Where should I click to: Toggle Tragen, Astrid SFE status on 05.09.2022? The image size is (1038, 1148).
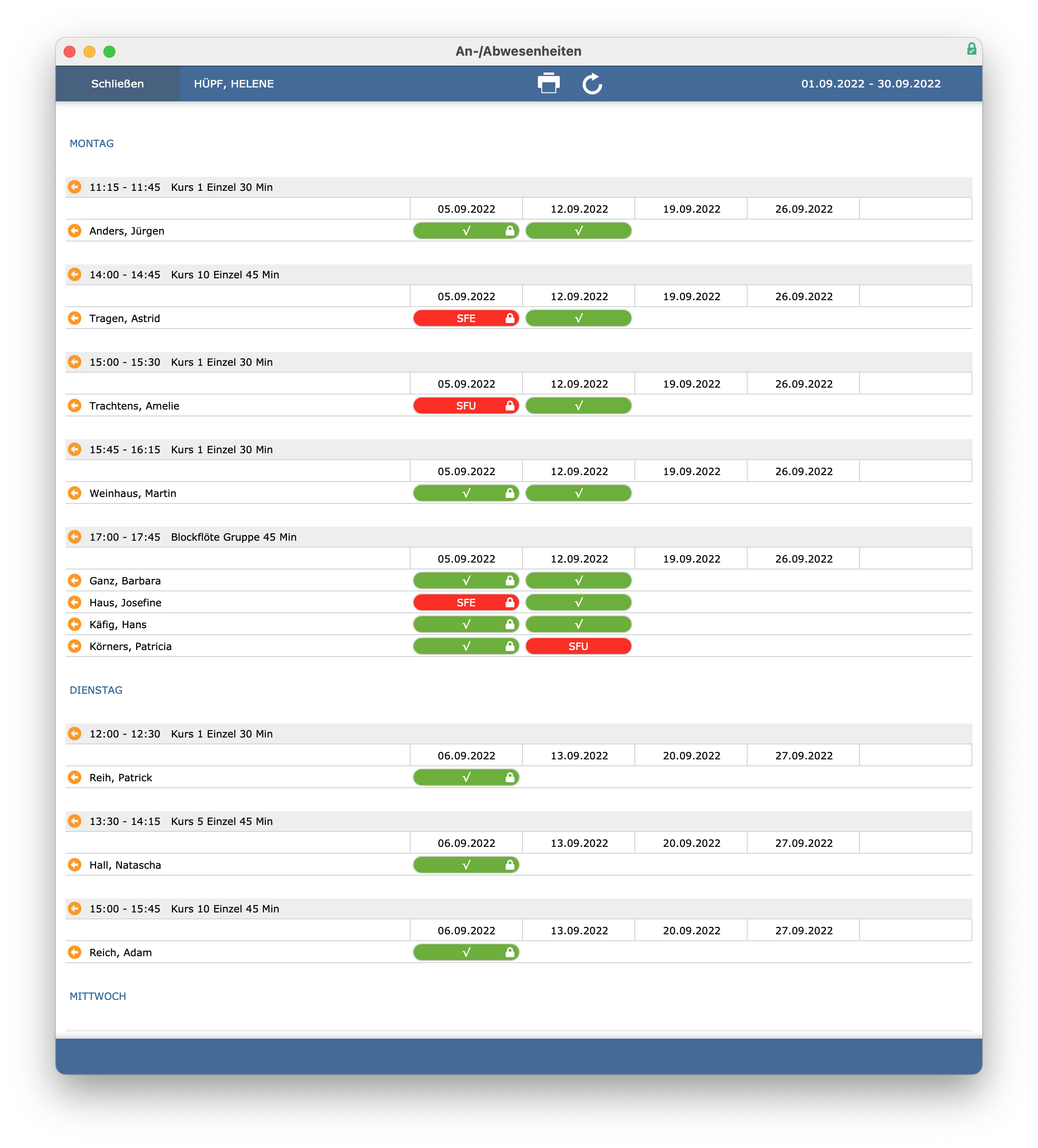click(466, 319)
